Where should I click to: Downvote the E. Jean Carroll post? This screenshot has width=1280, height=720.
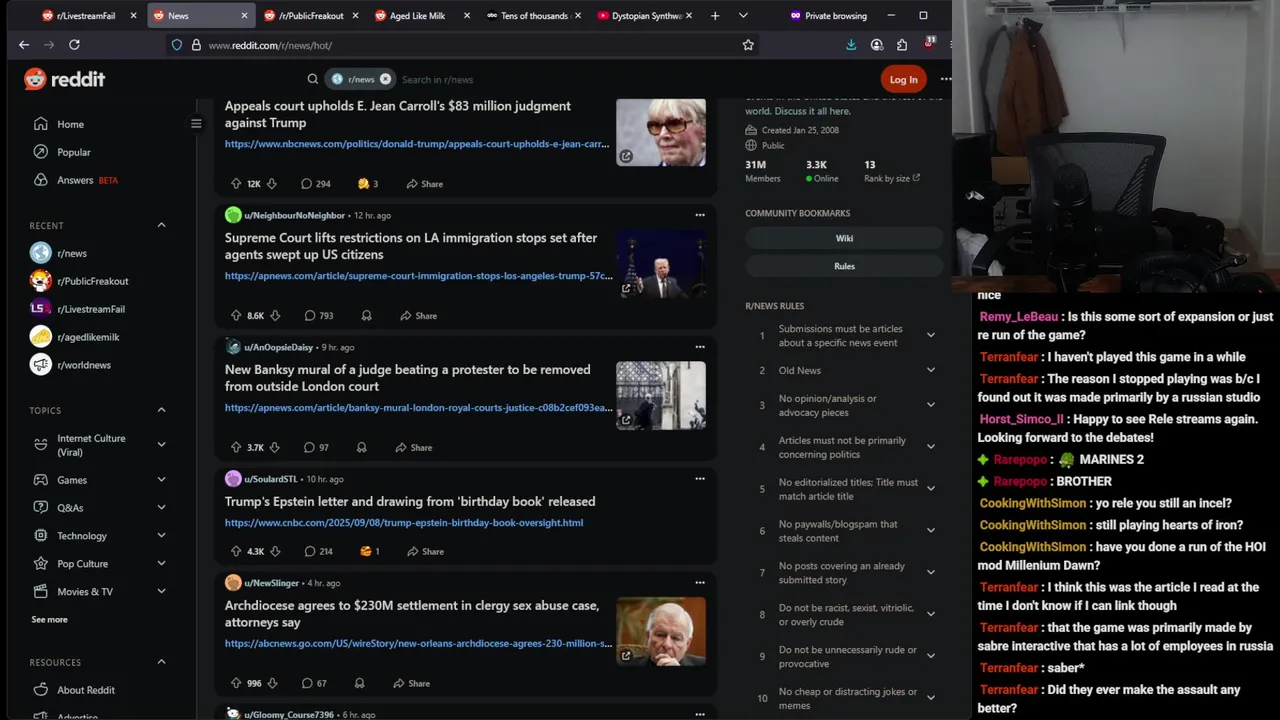point(271,184)
